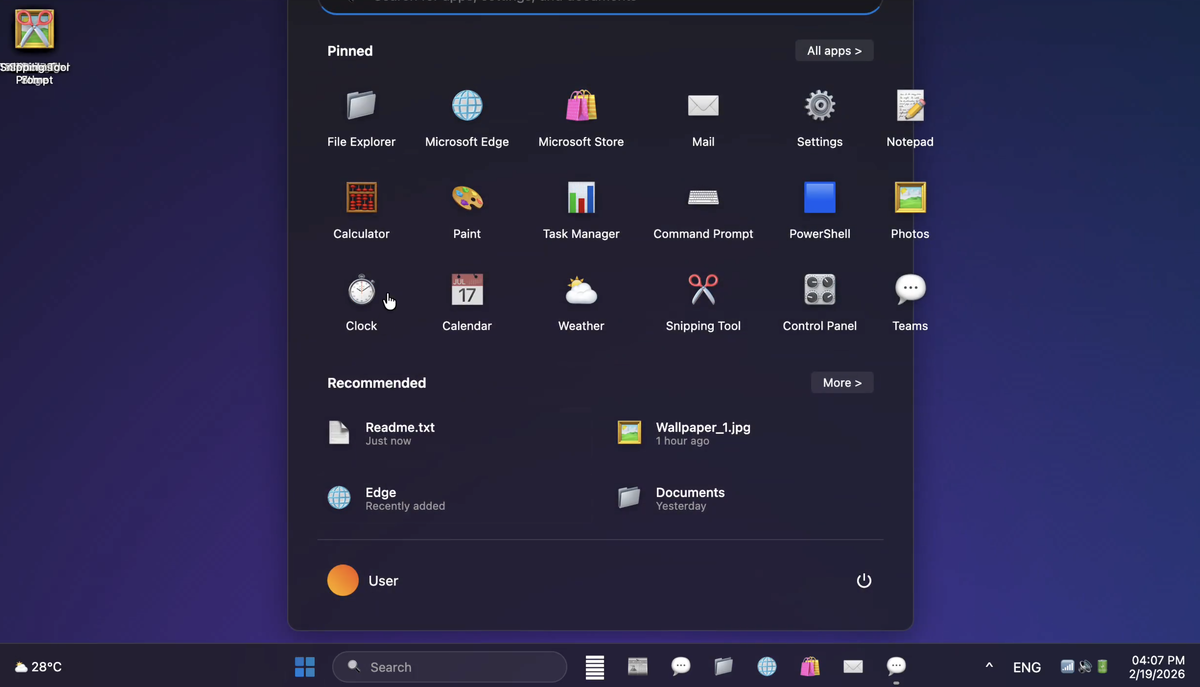Open the Photos pinned app
This screenshot has height=687, width=1200.
coord(910,210)
